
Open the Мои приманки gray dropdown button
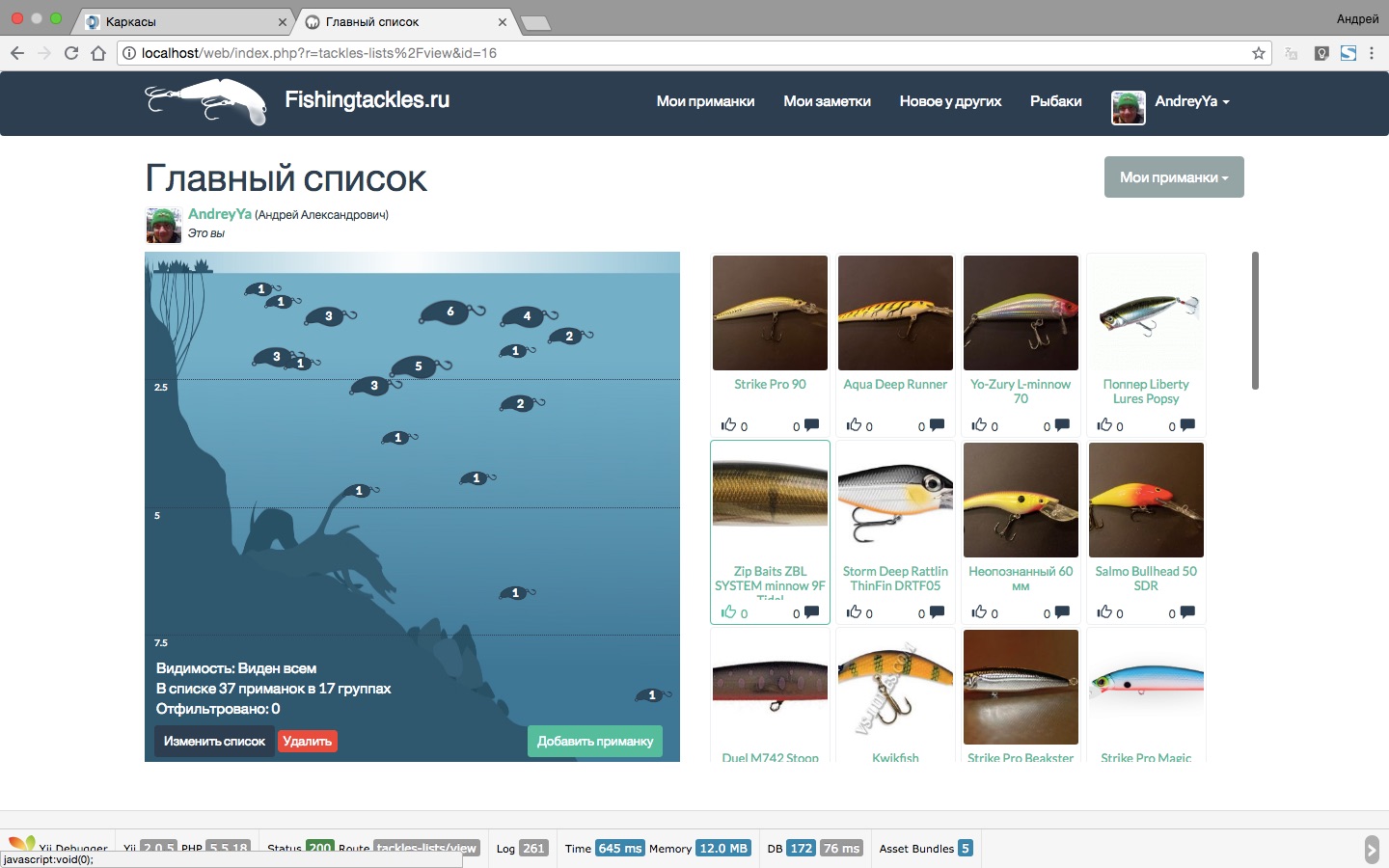(x=1174, y=177)
